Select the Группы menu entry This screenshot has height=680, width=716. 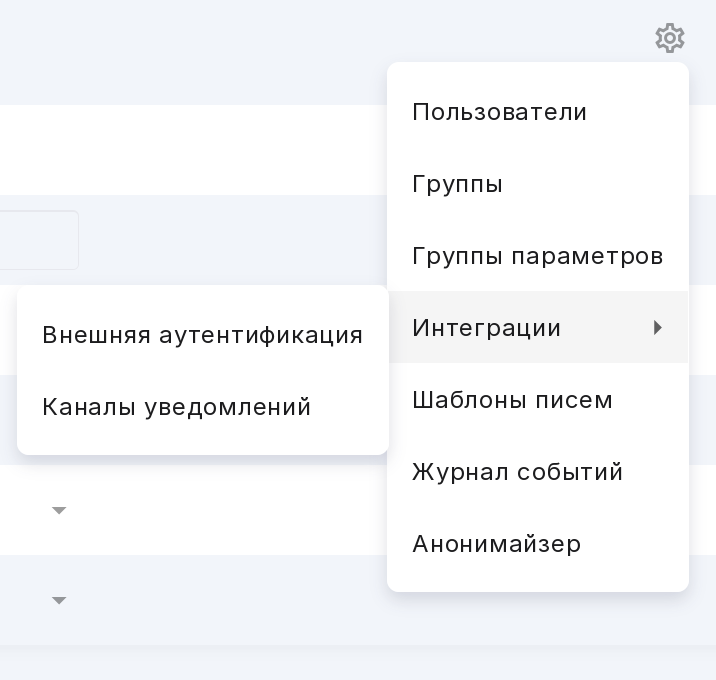click(537, 184)
